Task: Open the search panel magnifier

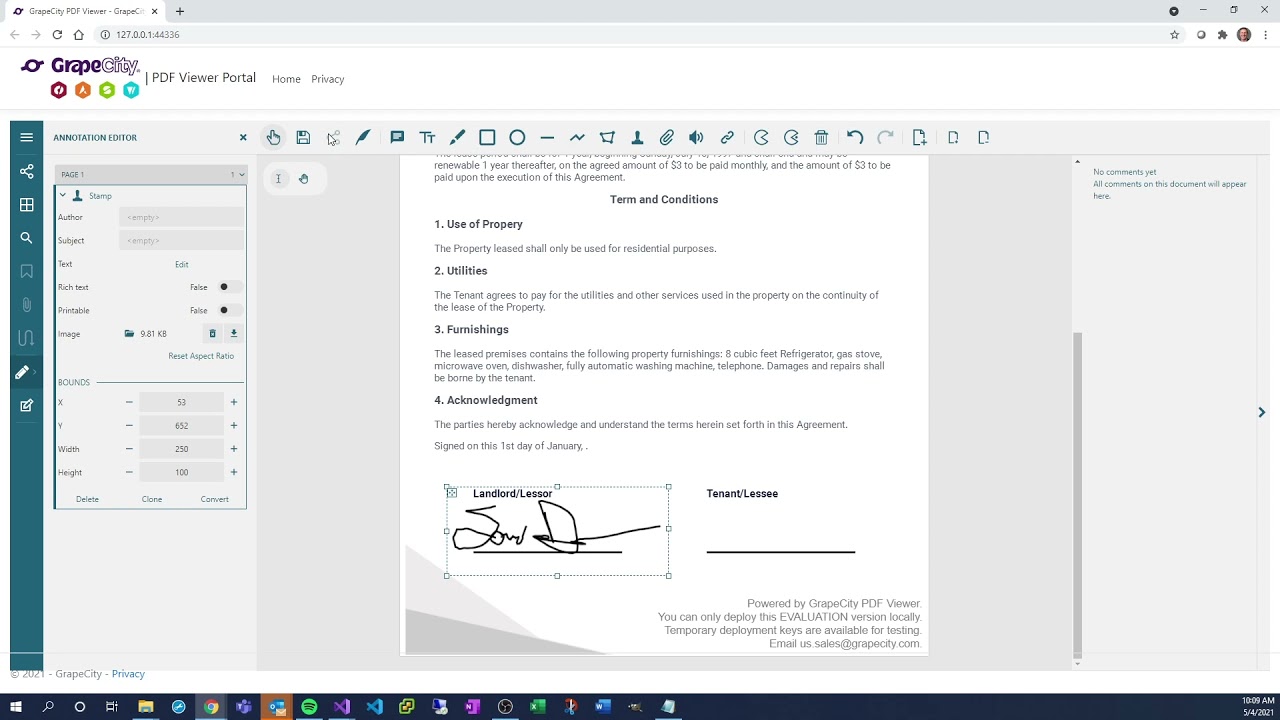Action: 27,238
